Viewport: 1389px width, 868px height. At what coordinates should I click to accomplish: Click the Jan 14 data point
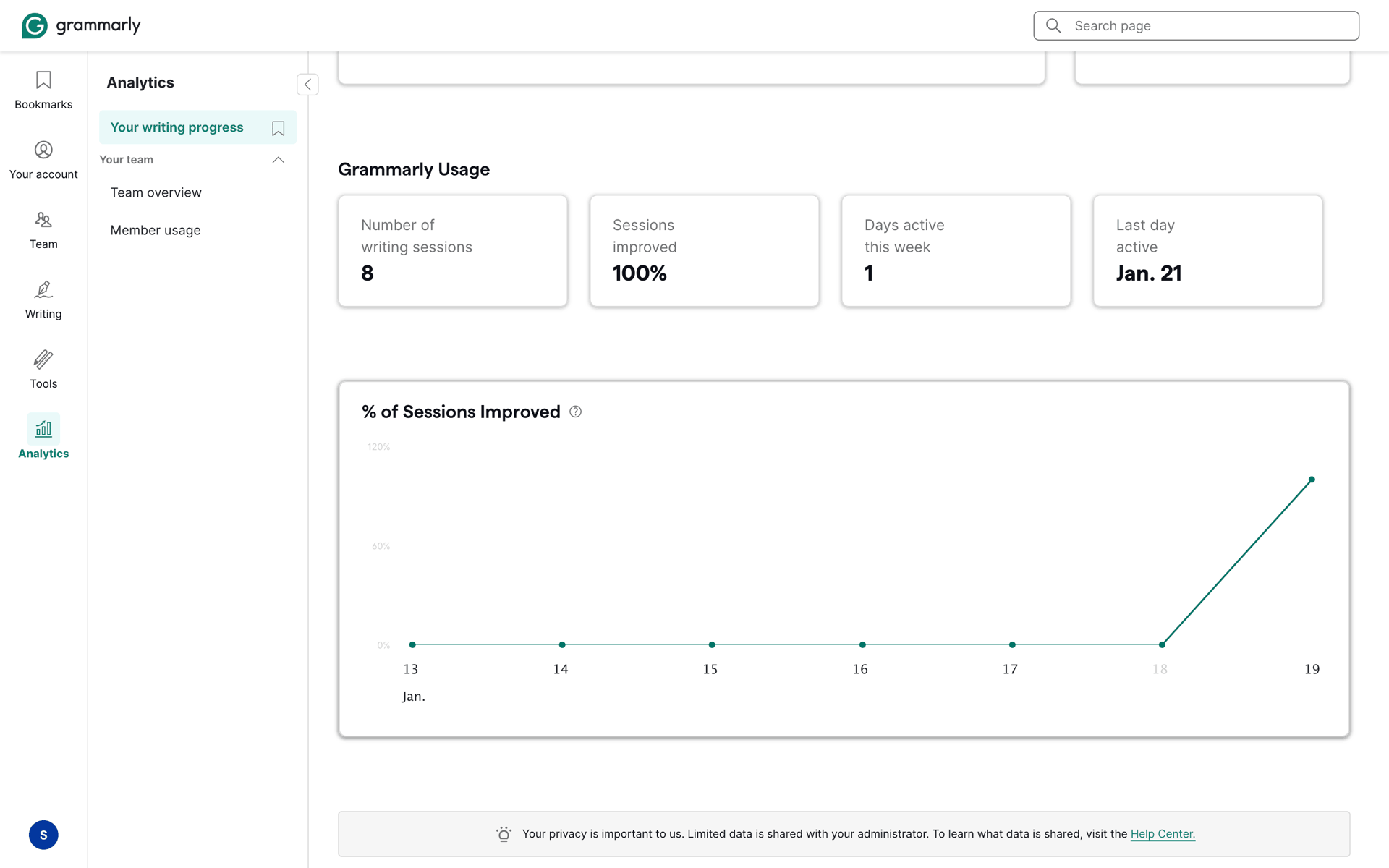[x=562, y=644]
